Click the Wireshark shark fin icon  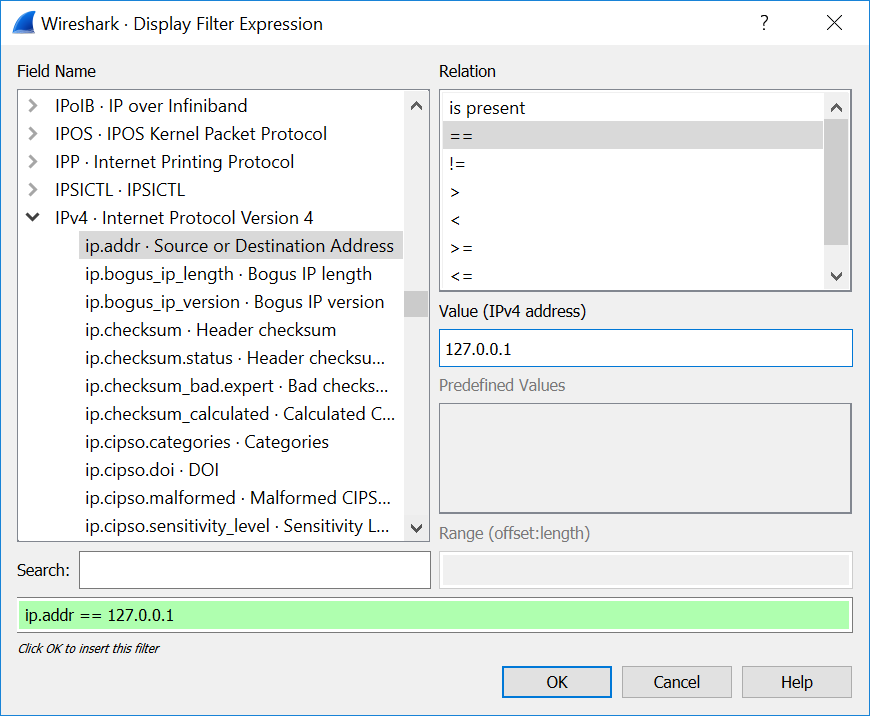coord(23,23)
